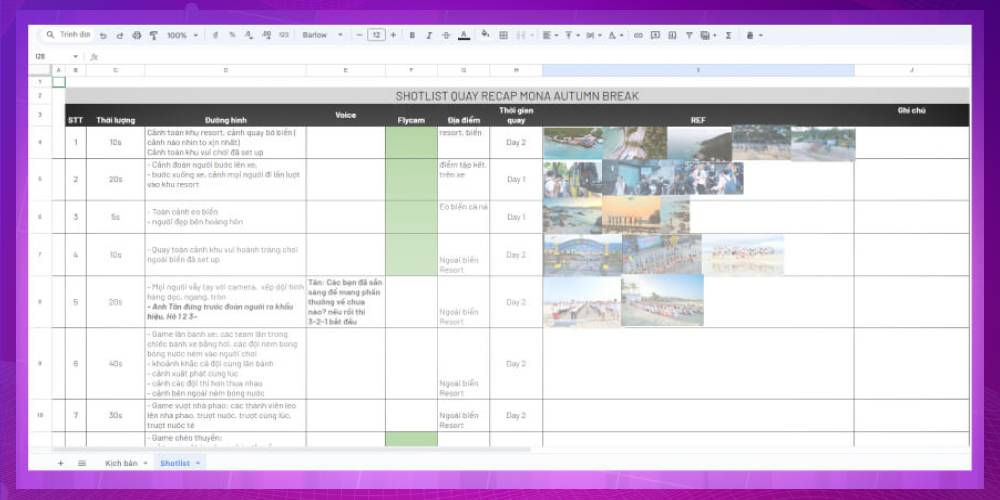Increase font size with plus button
Image resolution: width=1000 pixels, height=500 pixels.
393,35
